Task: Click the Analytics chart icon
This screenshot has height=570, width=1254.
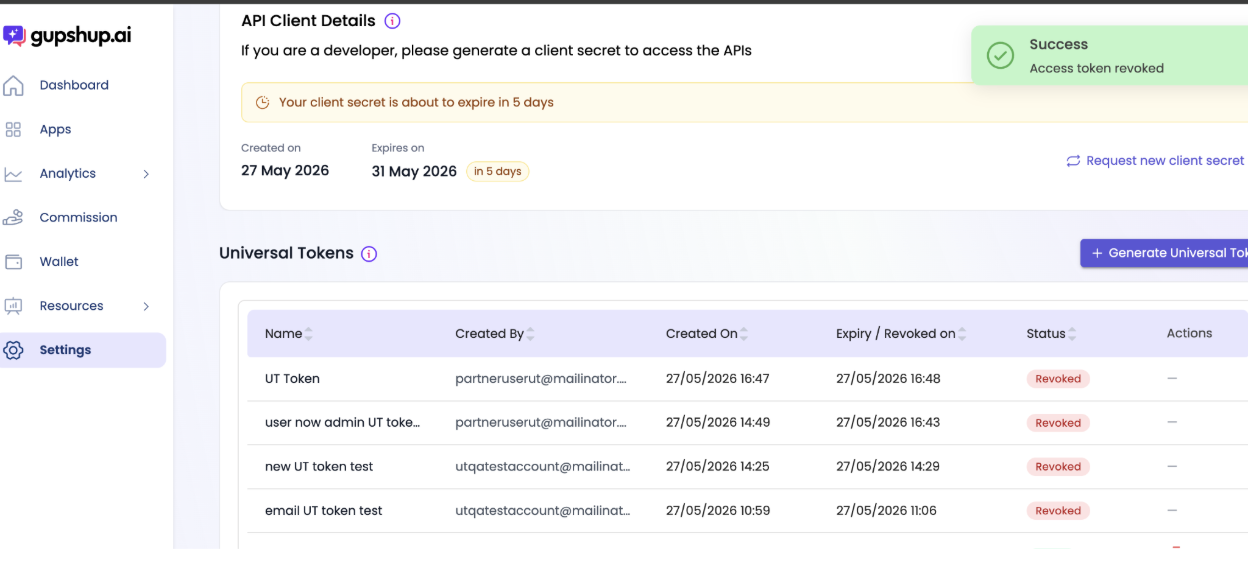Action: pyautogui.click(x=13, y=174)
